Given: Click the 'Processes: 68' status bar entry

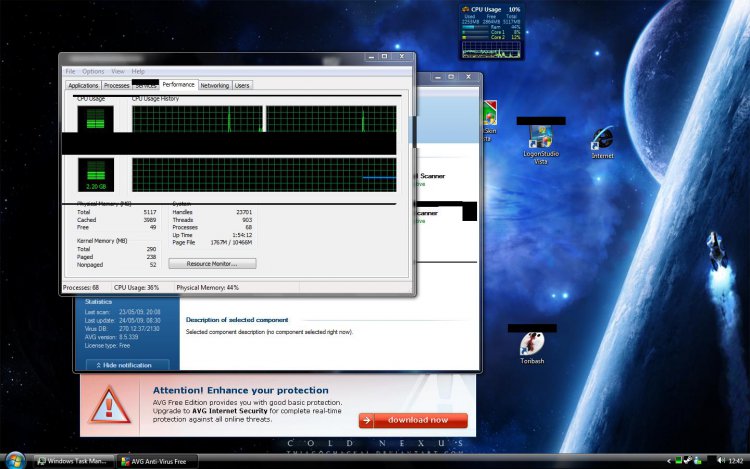Looking at the screenshot, I should point(81,287).
